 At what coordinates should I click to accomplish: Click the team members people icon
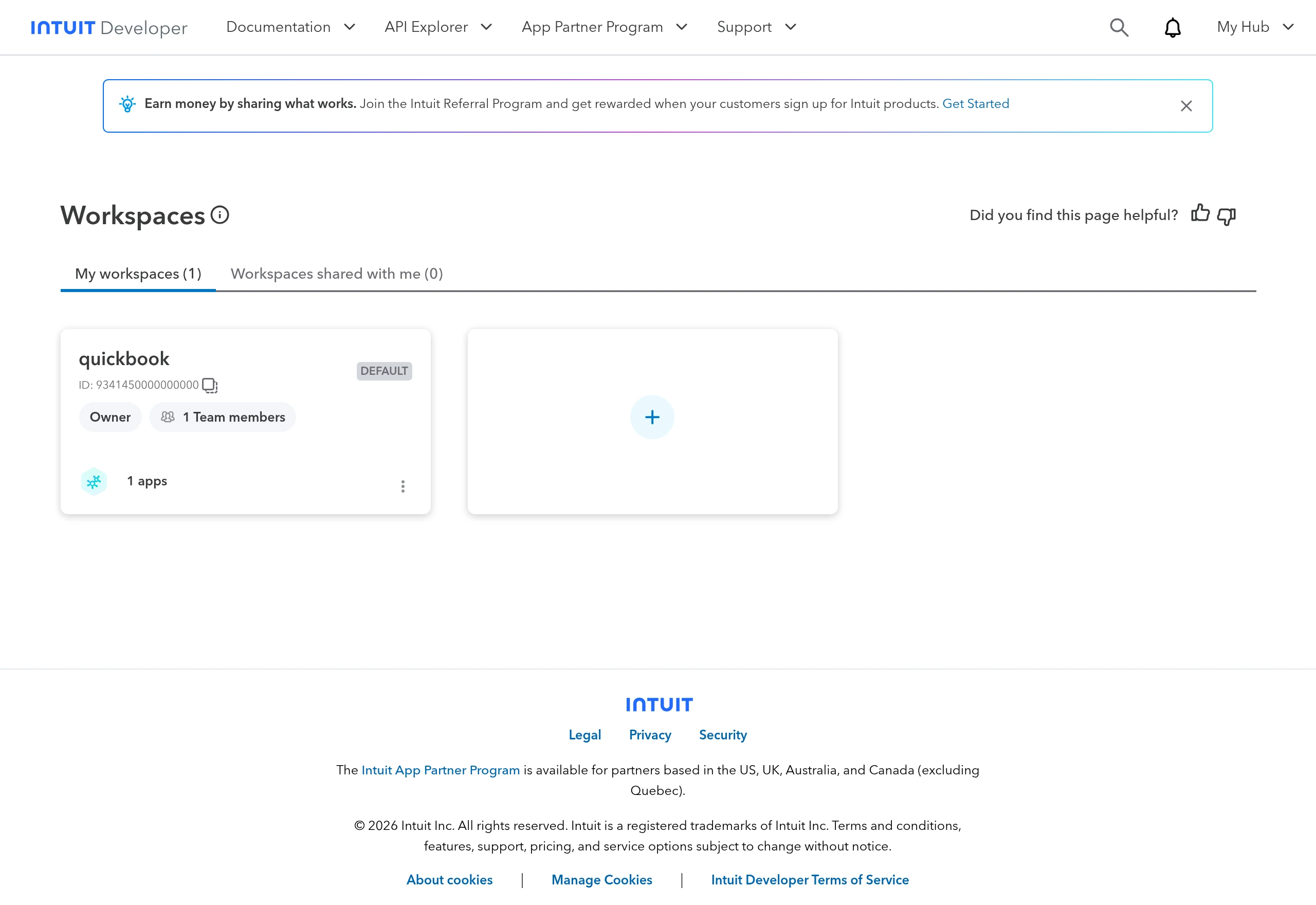168,417
